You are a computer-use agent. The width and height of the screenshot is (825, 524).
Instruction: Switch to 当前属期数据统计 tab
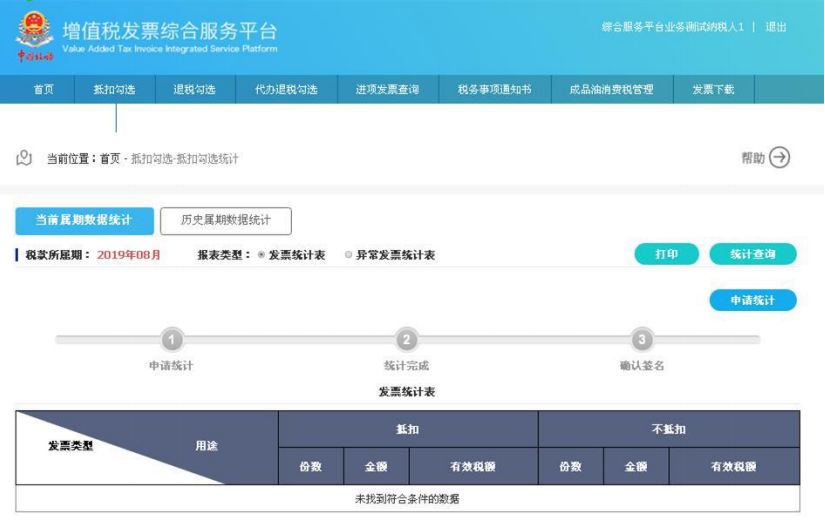(84, 220)
